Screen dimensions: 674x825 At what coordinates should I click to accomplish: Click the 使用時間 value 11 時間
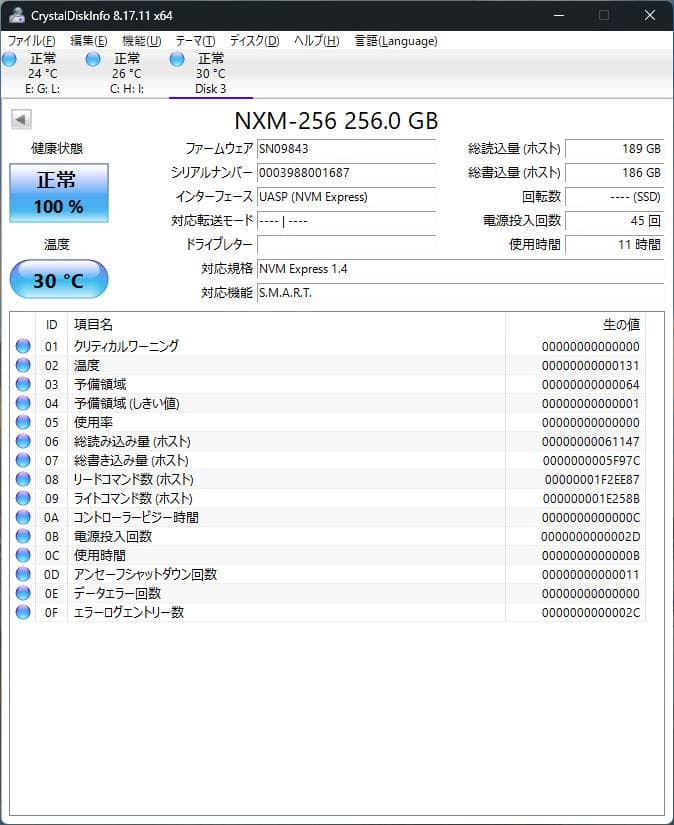615,245
